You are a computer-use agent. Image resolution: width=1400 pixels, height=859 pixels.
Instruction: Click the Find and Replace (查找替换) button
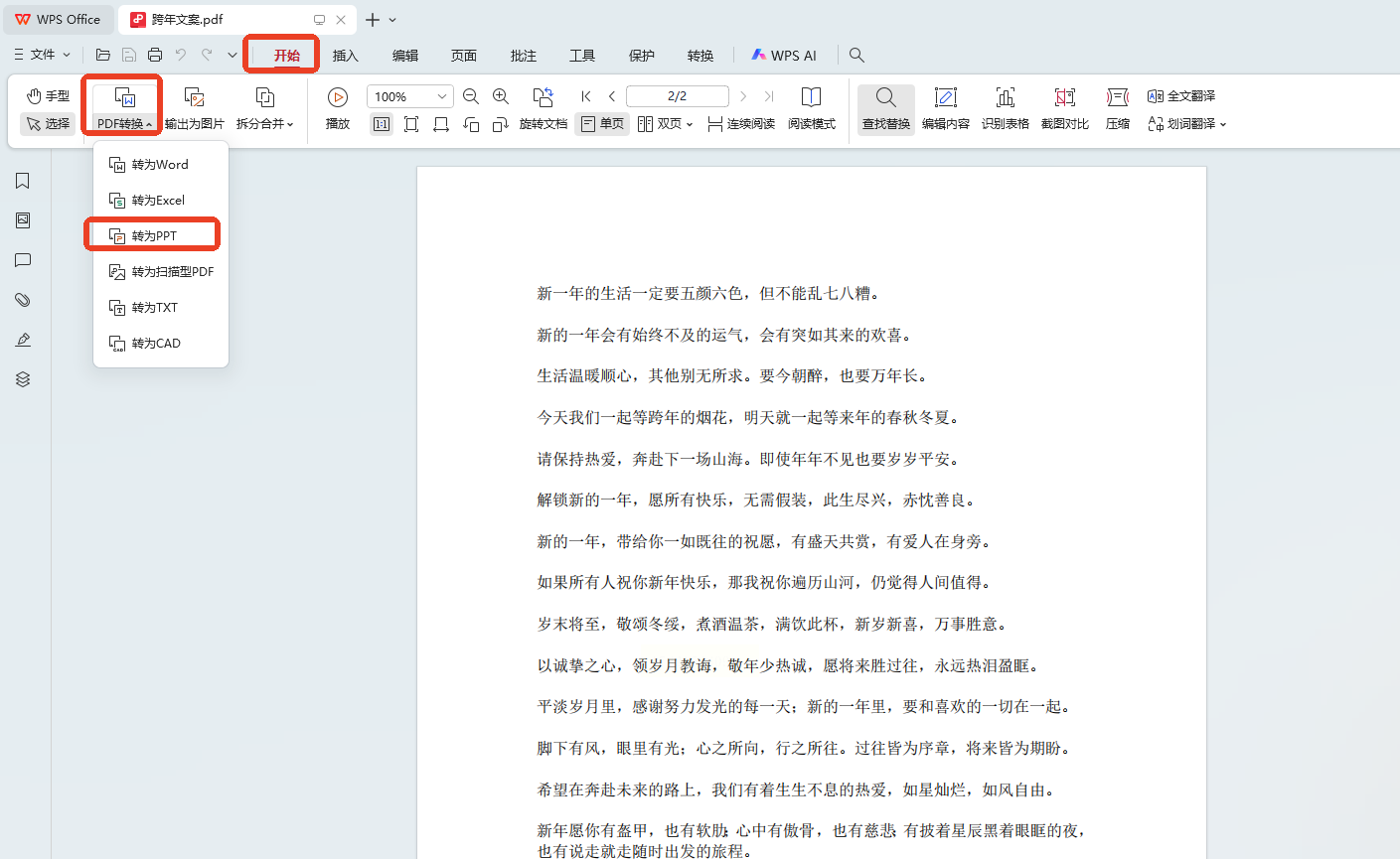point(885,107)
